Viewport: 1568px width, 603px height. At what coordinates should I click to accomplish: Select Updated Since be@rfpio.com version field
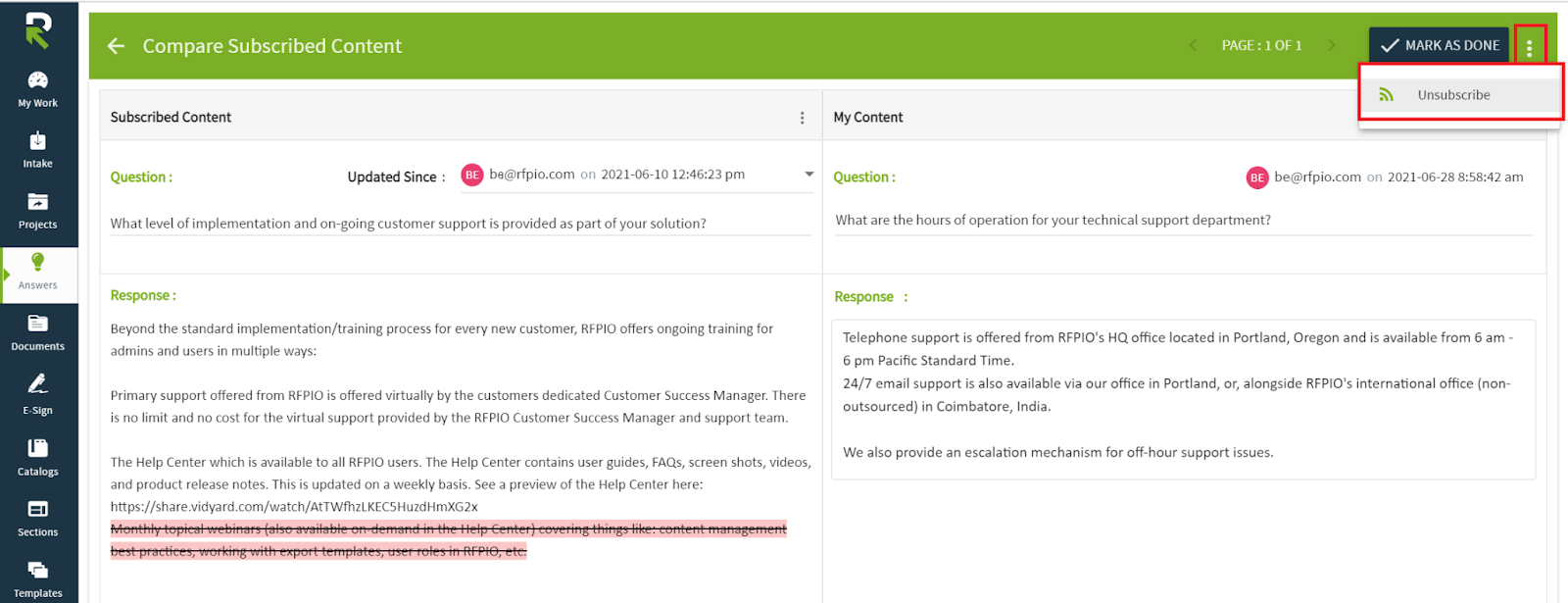coord(637,175)
